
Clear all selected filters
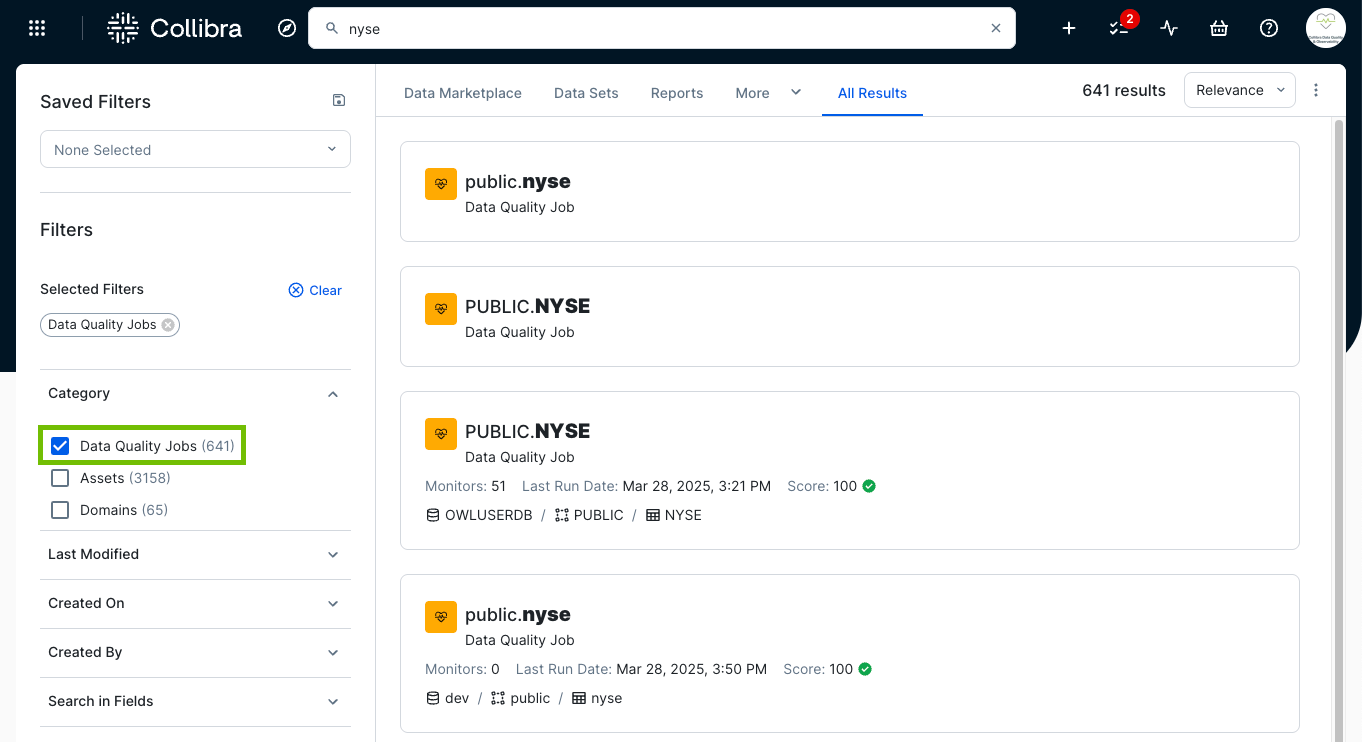pos(315,290)
